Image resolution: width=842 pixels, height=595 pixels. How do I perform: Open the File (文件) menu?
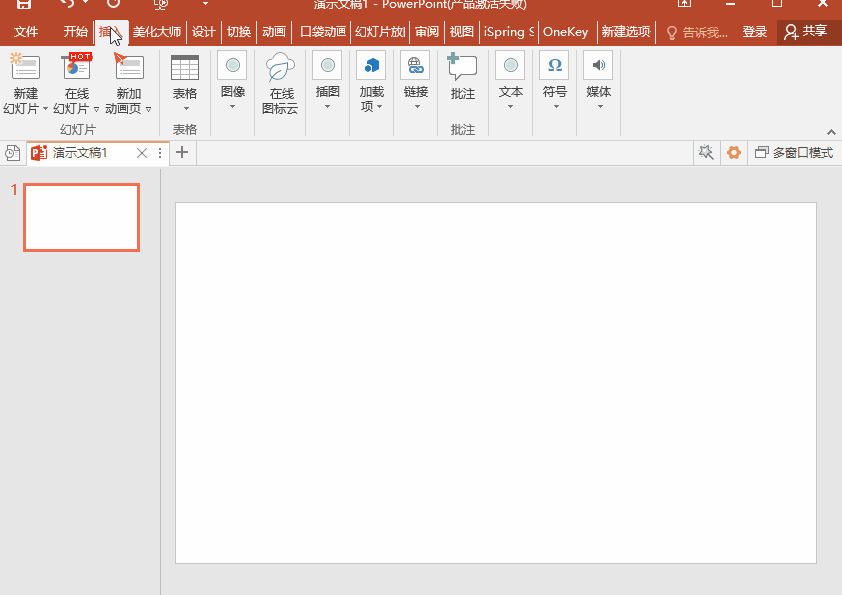click(x=26, y=32)
